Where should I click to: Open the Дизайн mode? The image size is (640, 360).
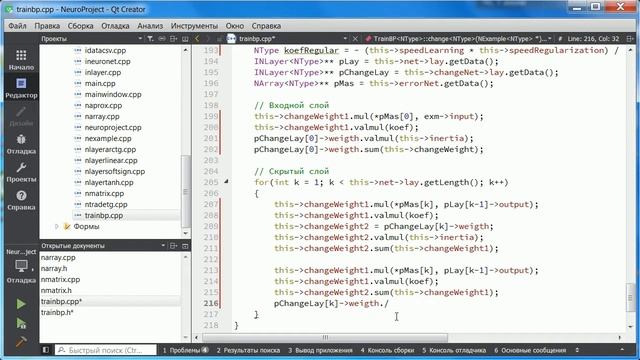21,116
